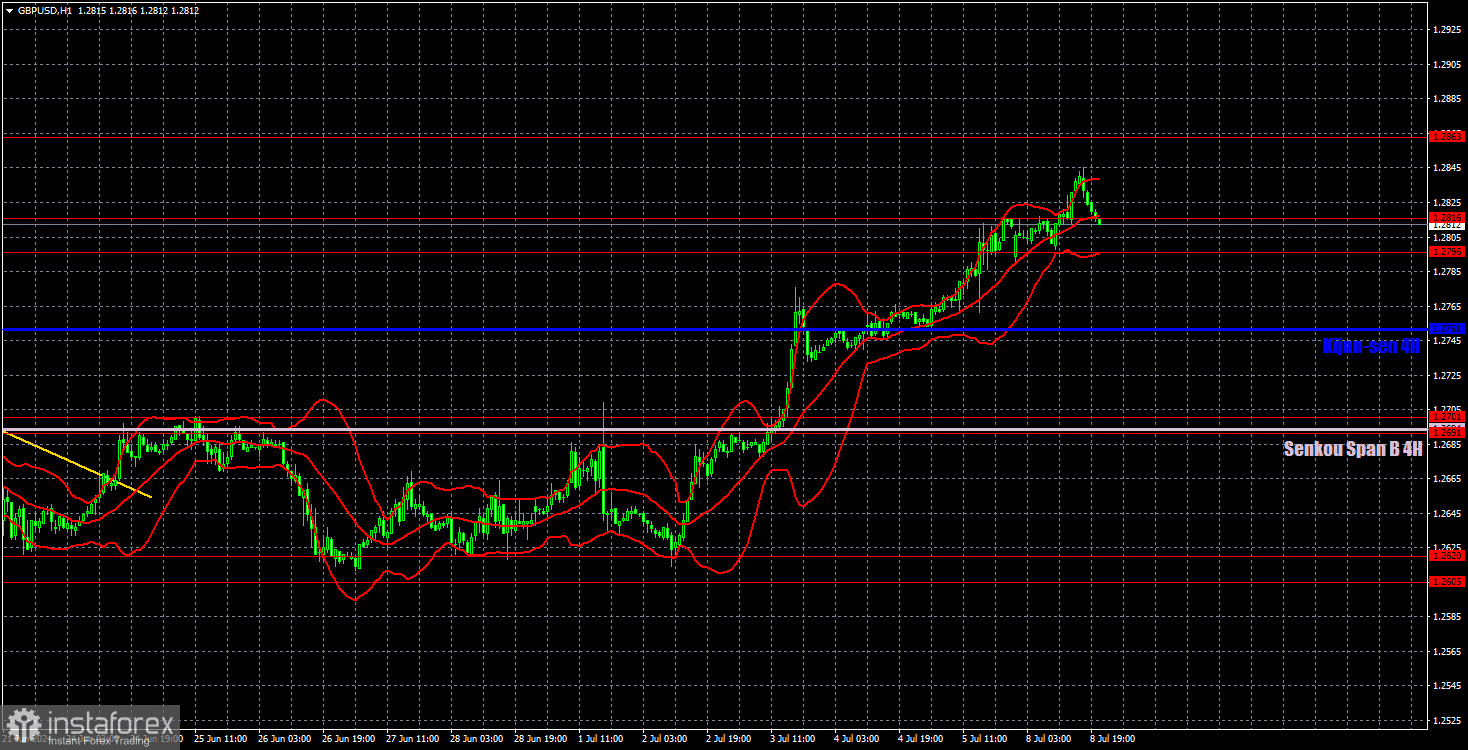Click the 1.2785 price axis value
Screen dimensions: 1468x750
click(x=1446, y=272)
